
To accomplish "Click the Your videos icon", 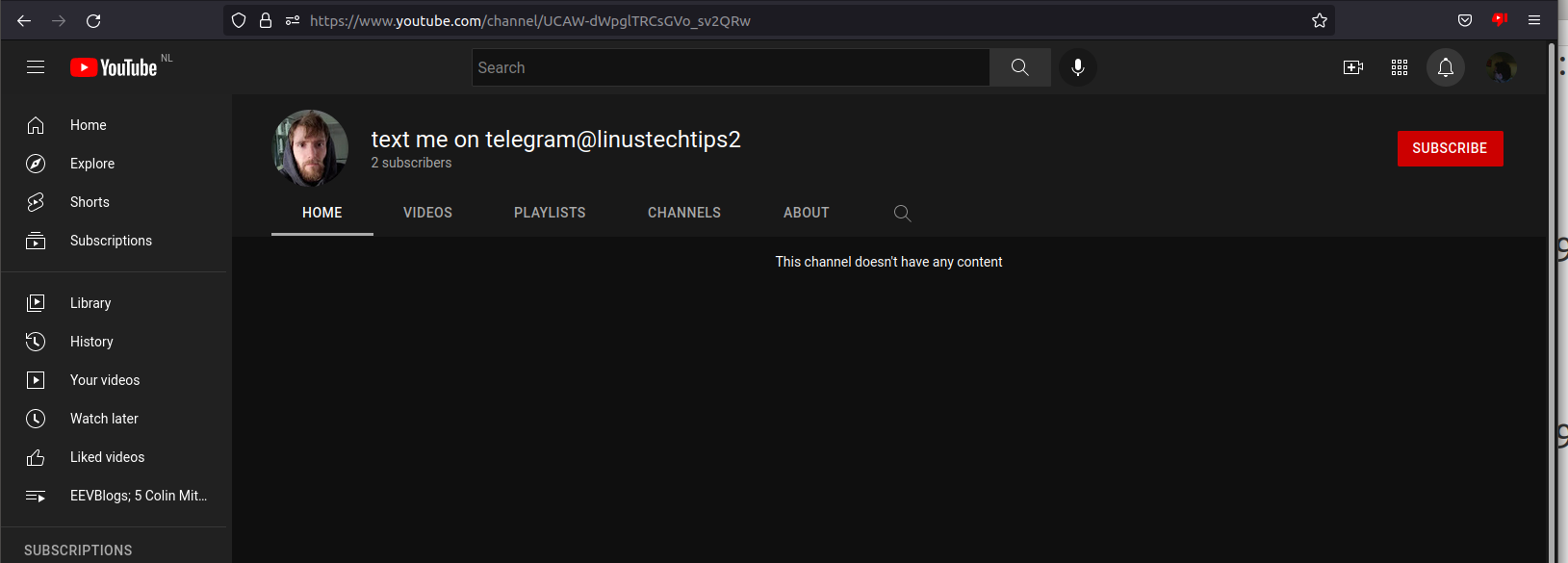I will (36, 380).
